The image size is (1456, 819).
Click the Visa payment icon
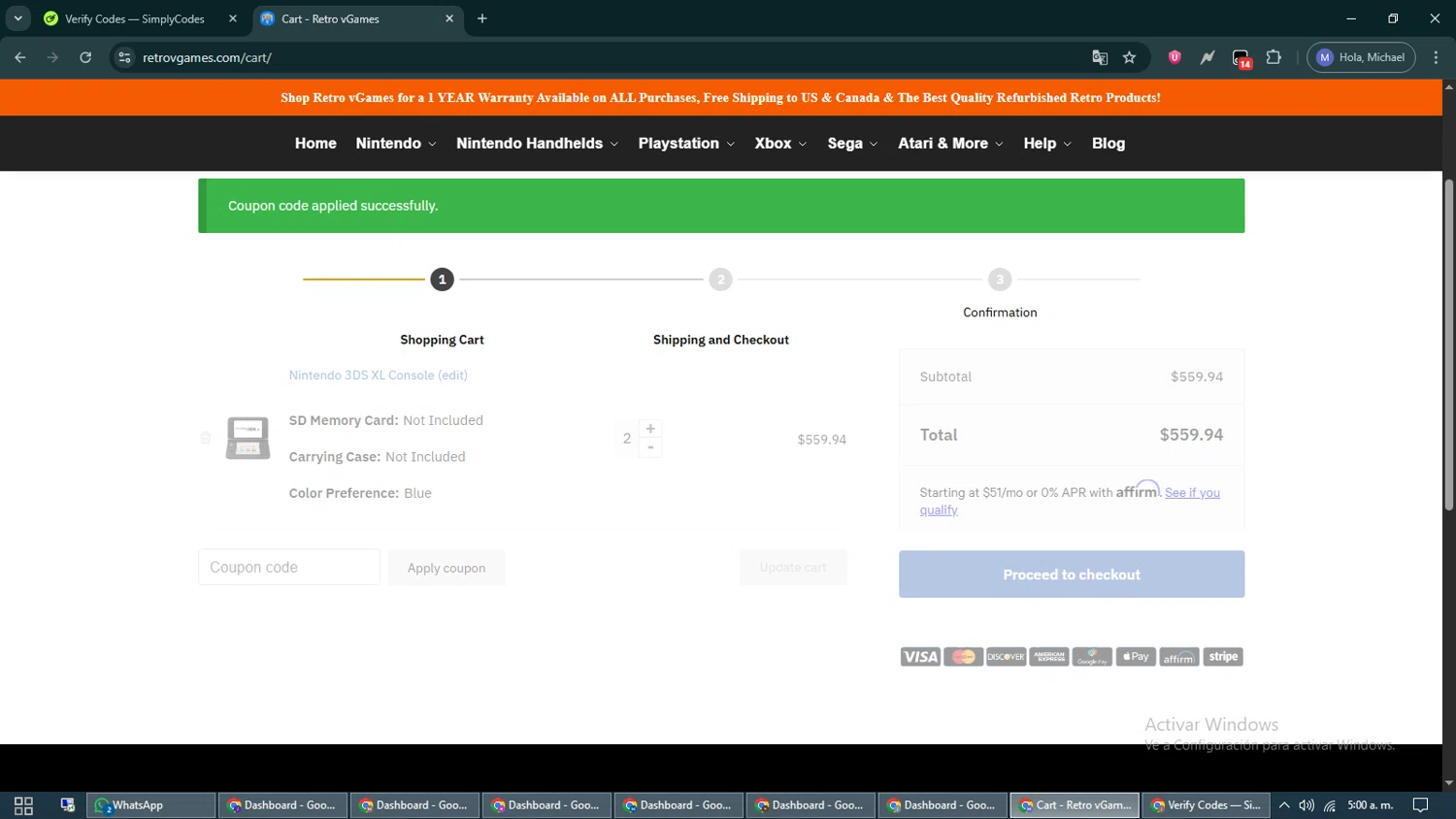click(920, 657)
